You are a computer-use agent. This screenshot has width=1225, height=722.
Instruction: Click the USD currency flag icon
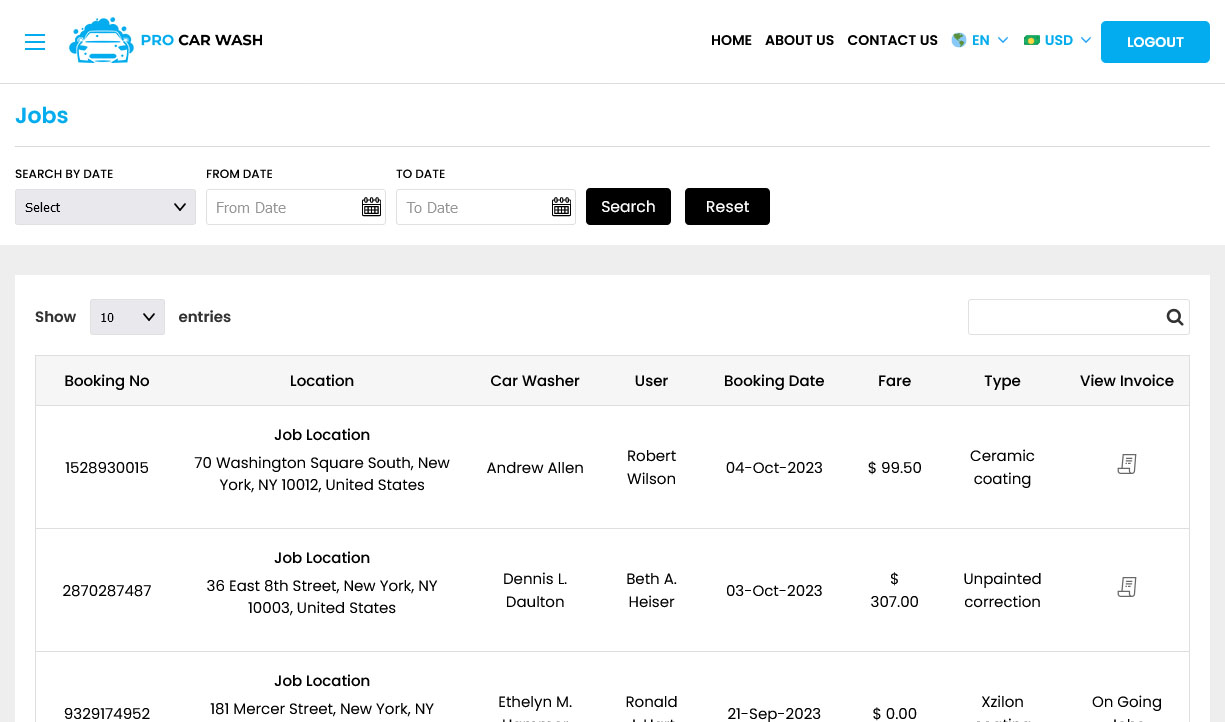[1032, 40]
